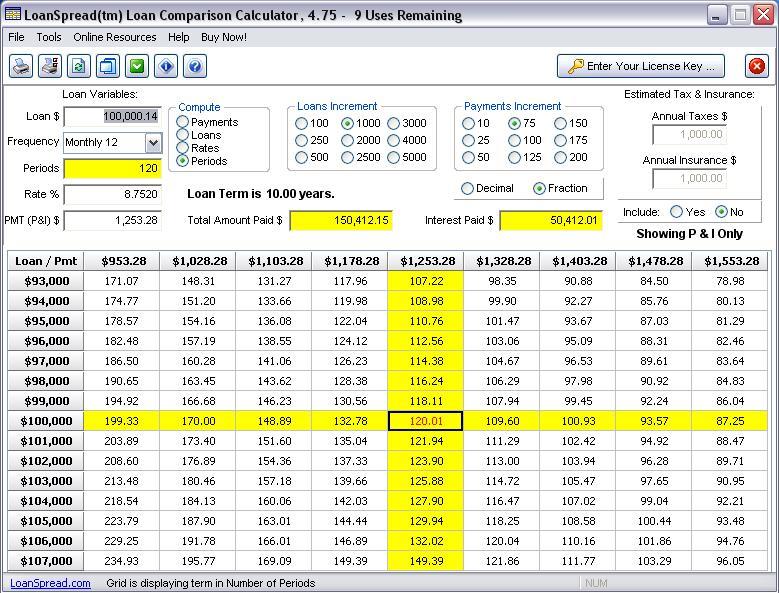Set Payments Increment to 10
The width and height of the screenshot is (779, 593).
468,123
